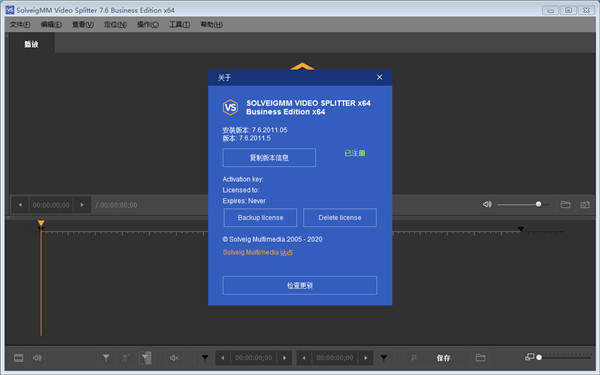Take a snapshot with the camera icon

coord(585,205)
